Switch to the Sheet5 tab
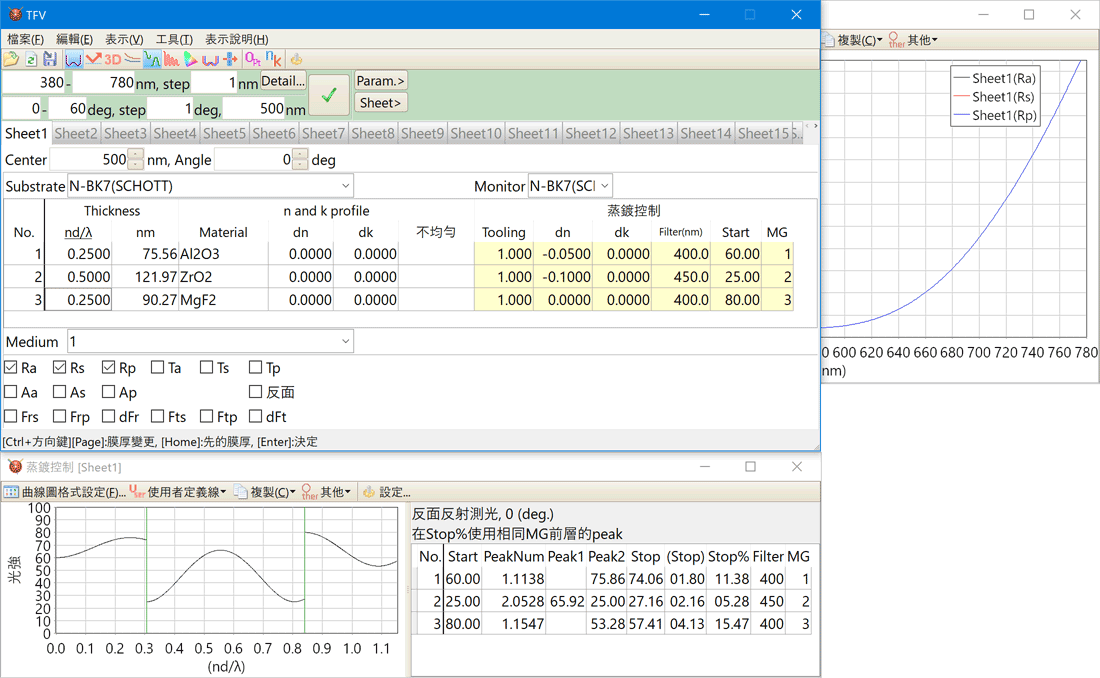This screenshot has width=1100, height=678. [225, 133]
